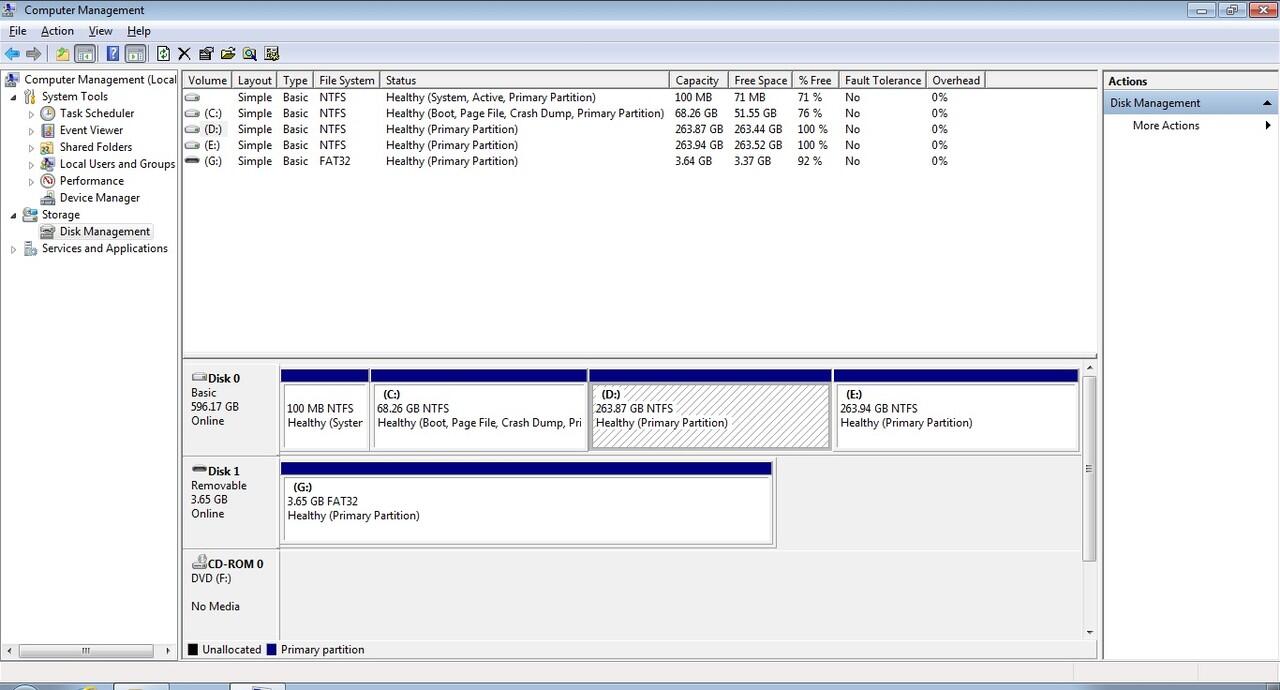This screenshot has width=1280, height=690.
Task: Expand the Event Viewer node arrow
Action: [31, 131]
